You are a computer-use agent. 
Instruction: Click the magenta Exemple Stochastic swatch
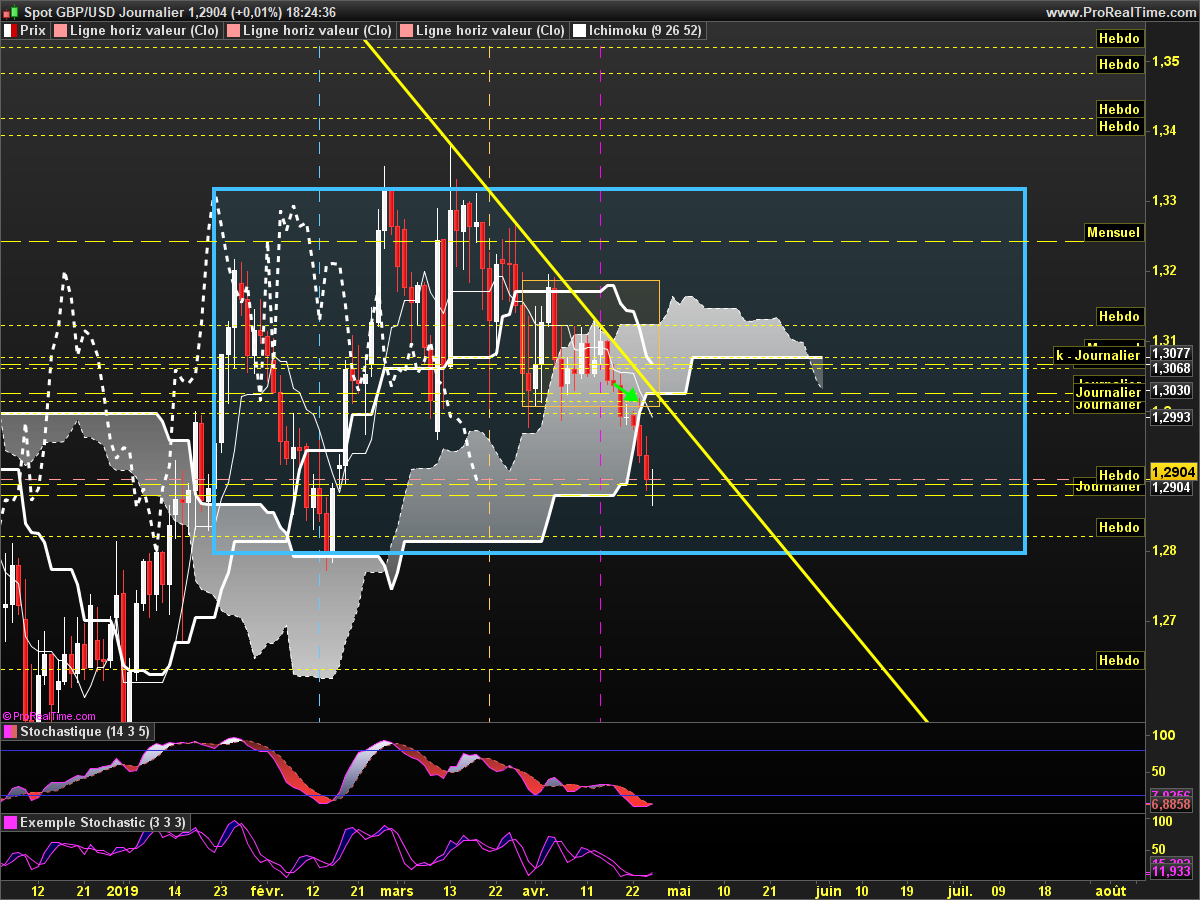tap(10, 823)
